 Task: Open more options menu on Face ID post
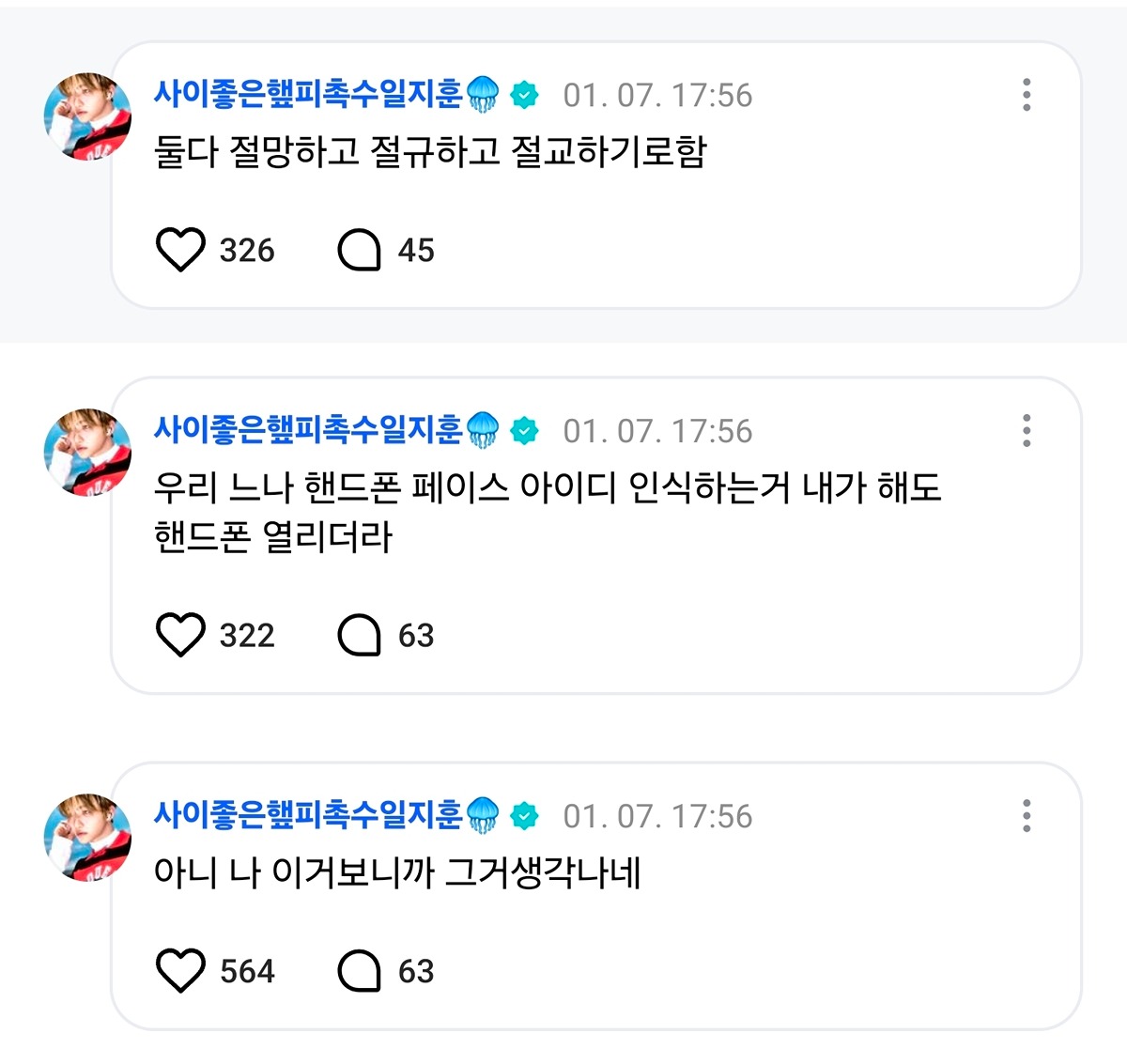pyautogui.click(x=1027, y=431)
